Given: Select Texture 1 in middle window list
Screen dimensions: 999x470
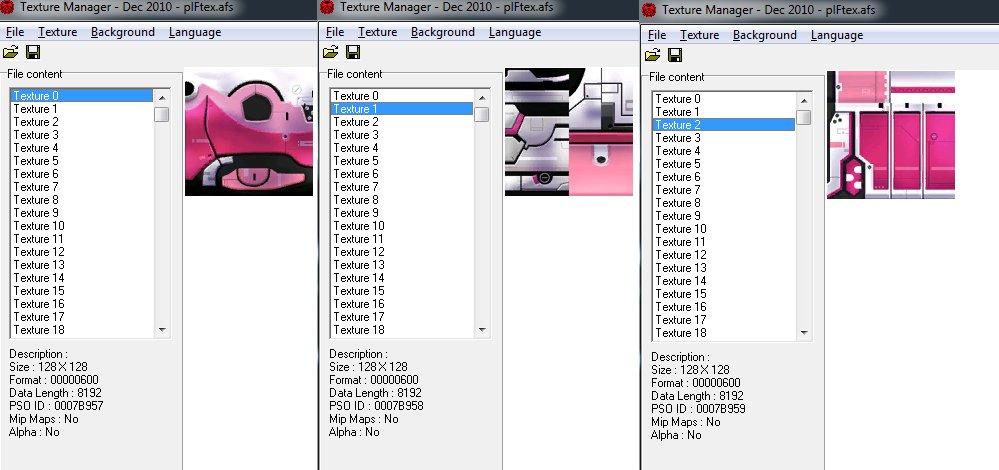Looking at the screenshot, I should (x=402, y=108).
